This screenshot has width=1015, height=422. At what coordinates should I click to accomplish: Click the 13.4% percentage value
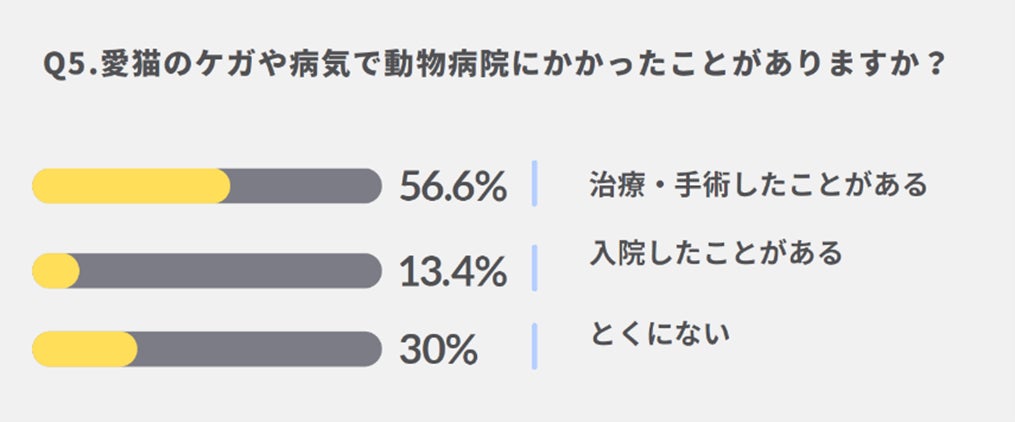[x=452, y=271]
